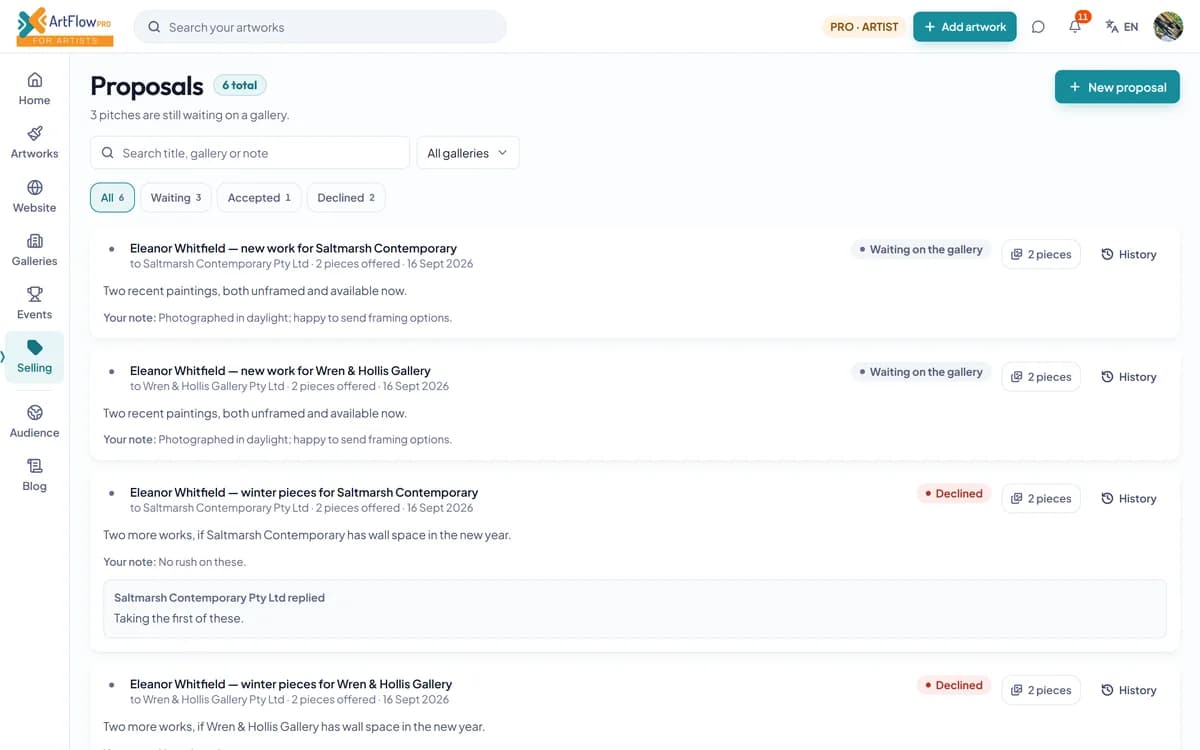Click Waiting on the gallery status for new work Saltmarsh

click(920, 249)
